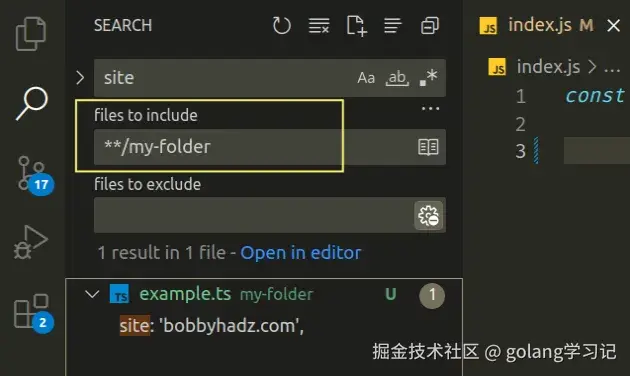This screenshot has width=630, height=376.
Task: Toggle use exclude settings and ignore files
Action: click(x=428, y=216)
